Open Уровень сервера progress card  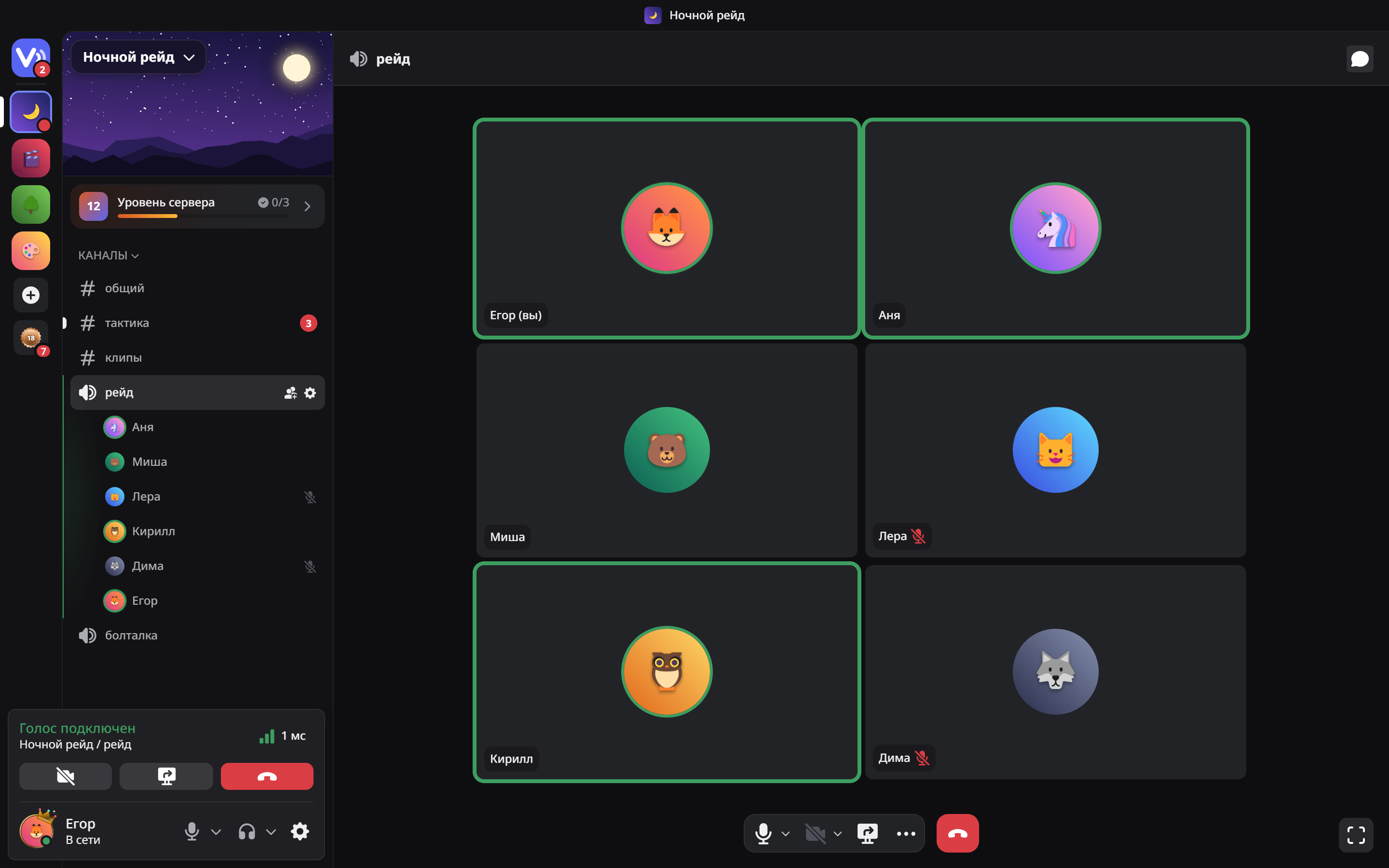click(x=197, y=206)
